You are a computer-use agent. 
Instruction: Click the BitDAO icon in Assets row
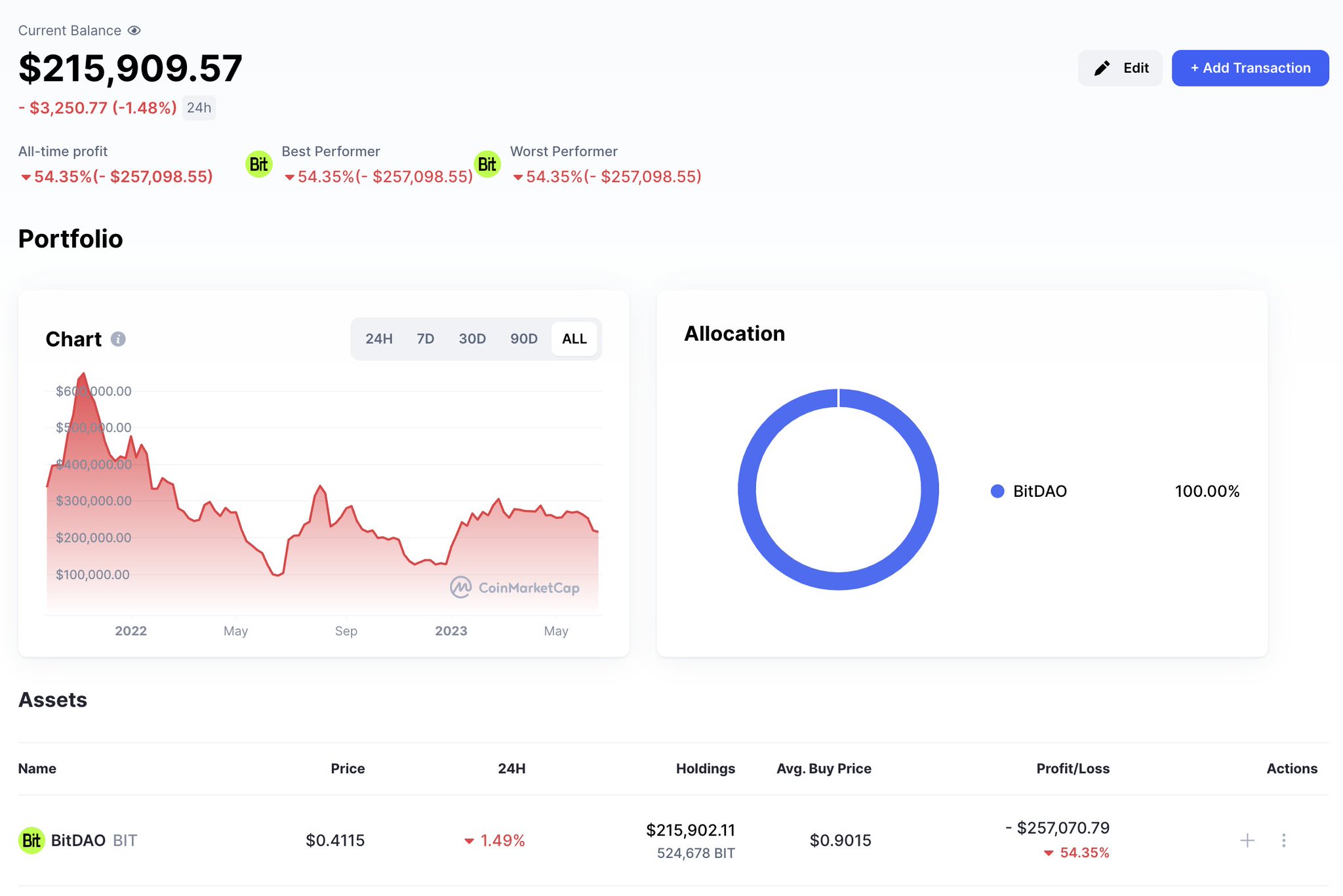pyautogui.click(x=31, y=840)
